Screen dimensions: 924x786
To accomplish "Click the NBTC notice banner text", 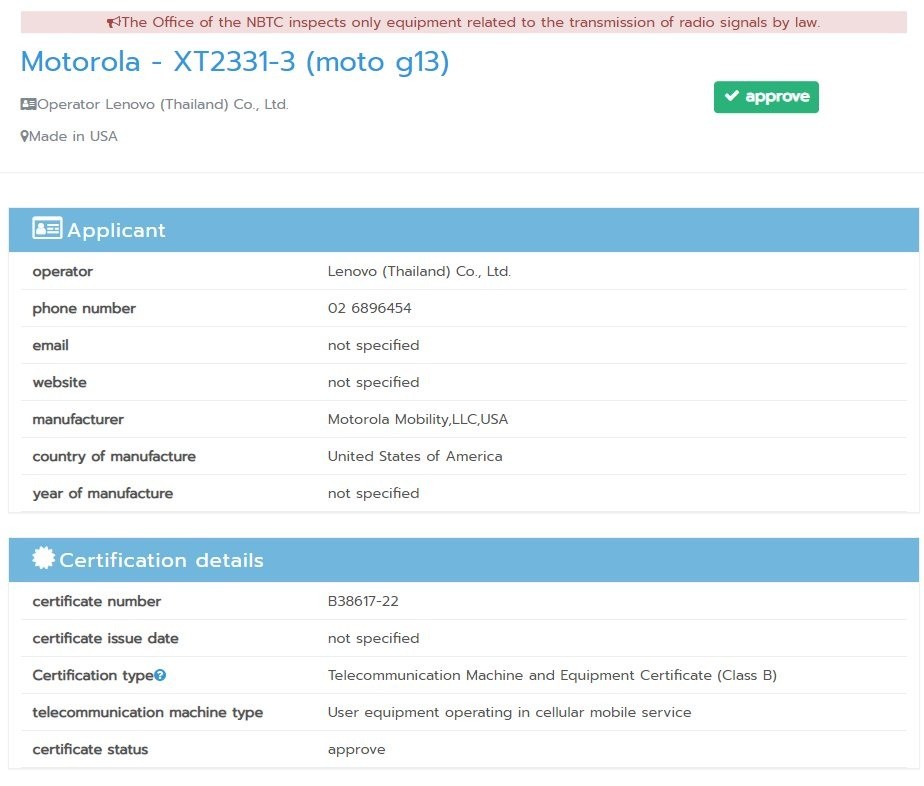I will pos(470,23).
